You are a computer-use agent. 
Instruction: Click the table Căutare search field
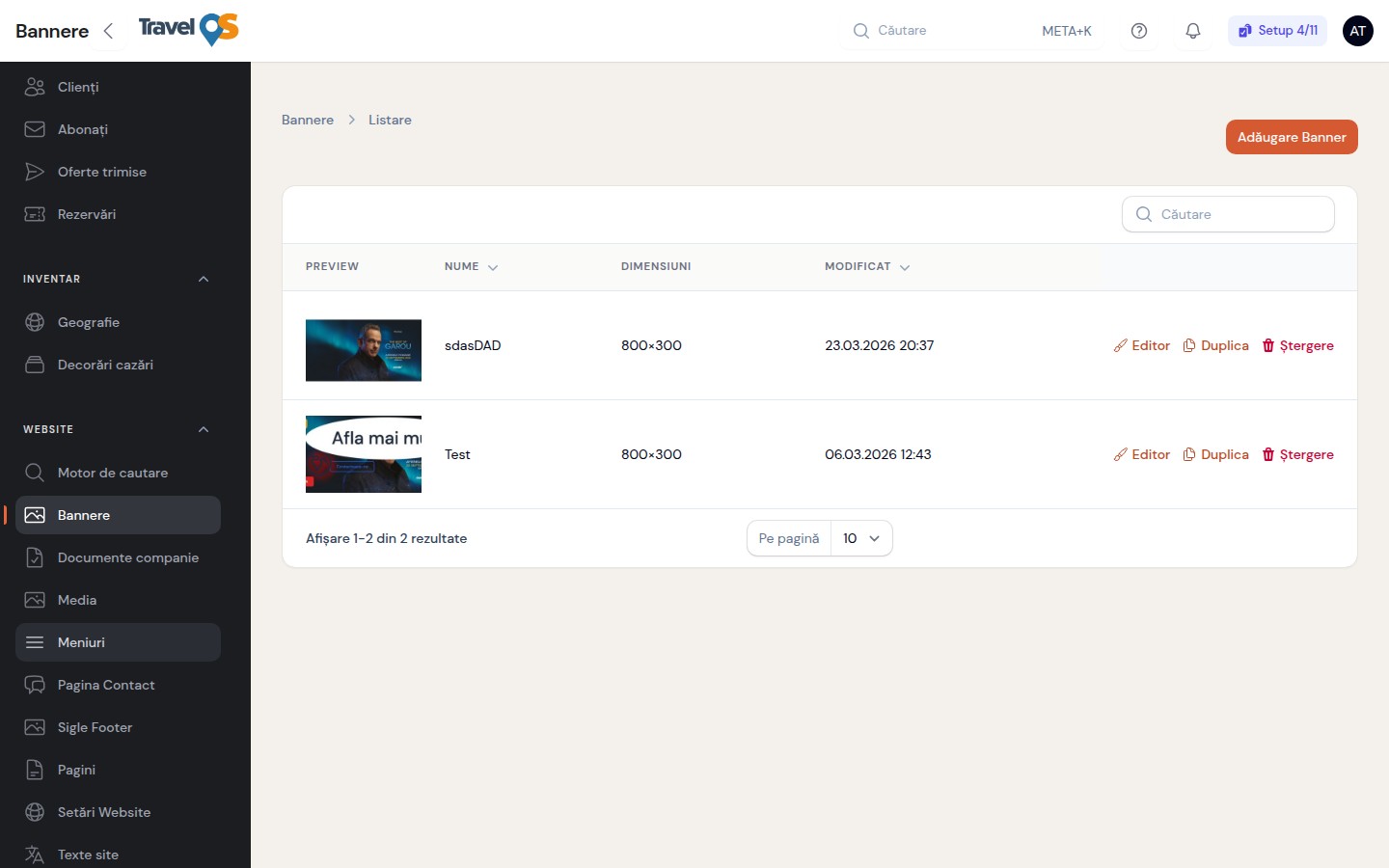coord(1228,214)
